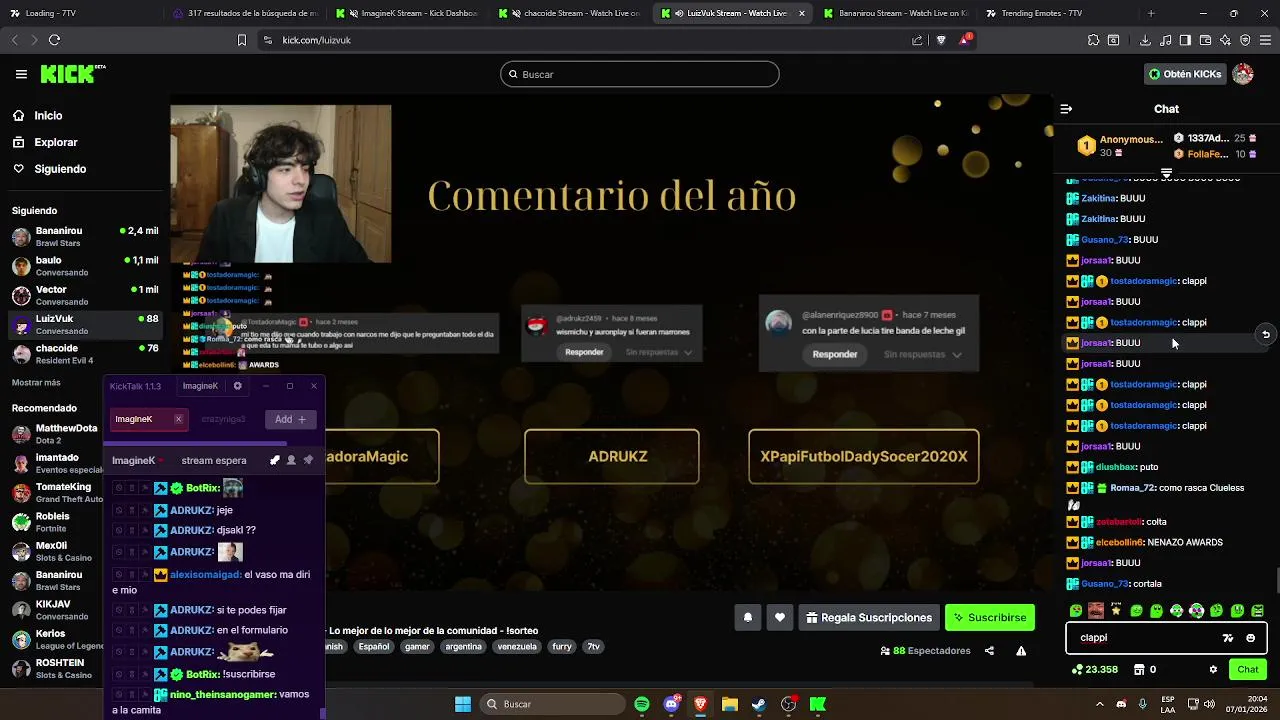Click the argentina stream tag
1280x720 pixels.
(463, 647)
